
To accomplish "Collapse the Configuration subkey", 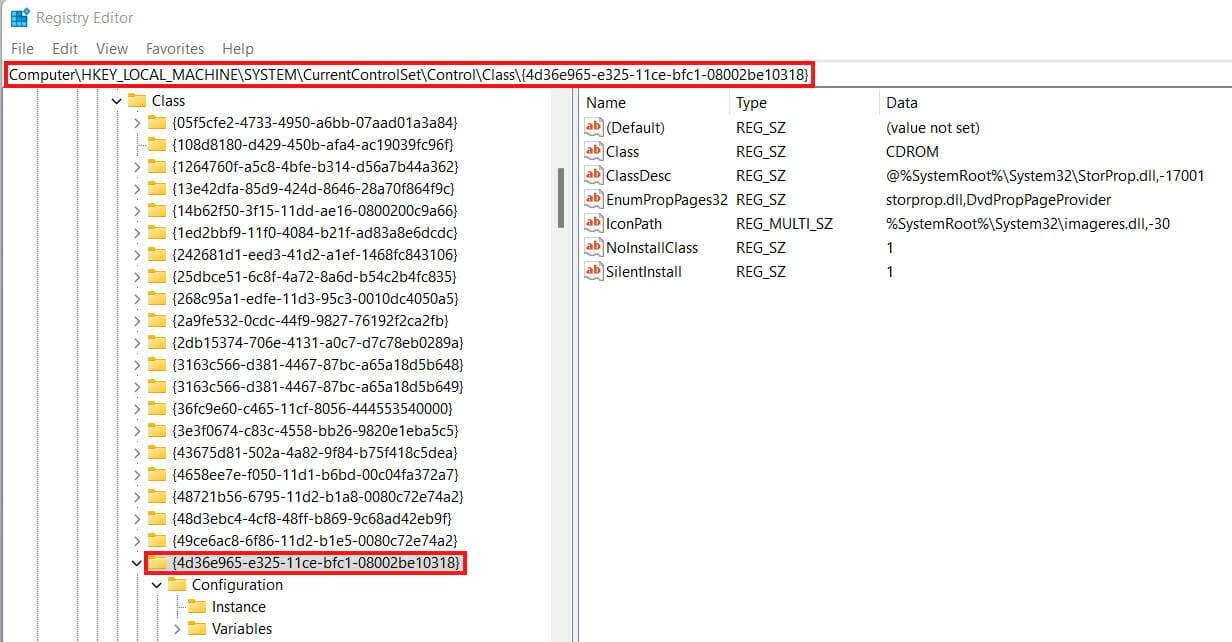I will pos(157,585).
